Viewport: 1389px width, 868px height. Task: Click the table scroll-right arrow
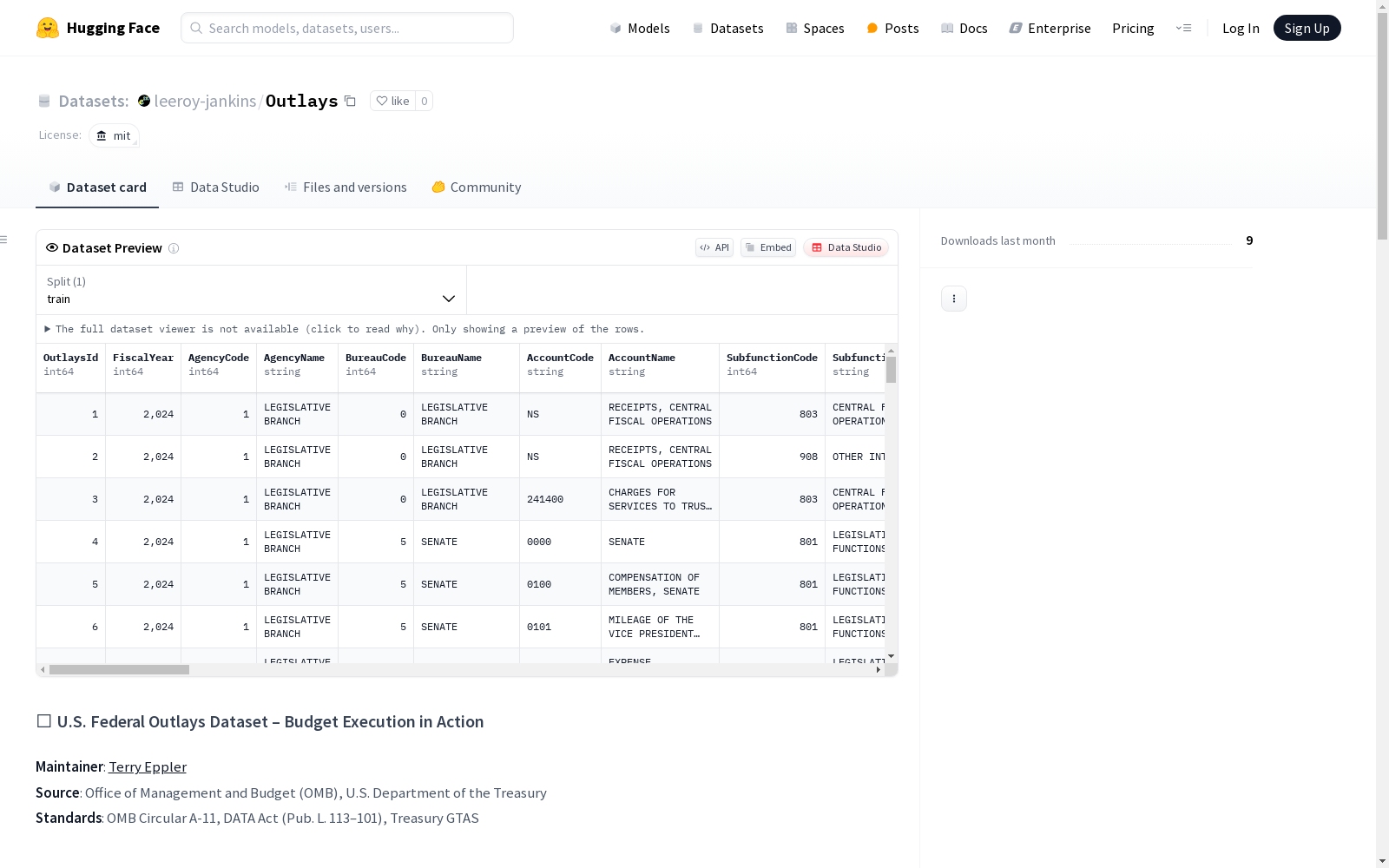point(879,669)
